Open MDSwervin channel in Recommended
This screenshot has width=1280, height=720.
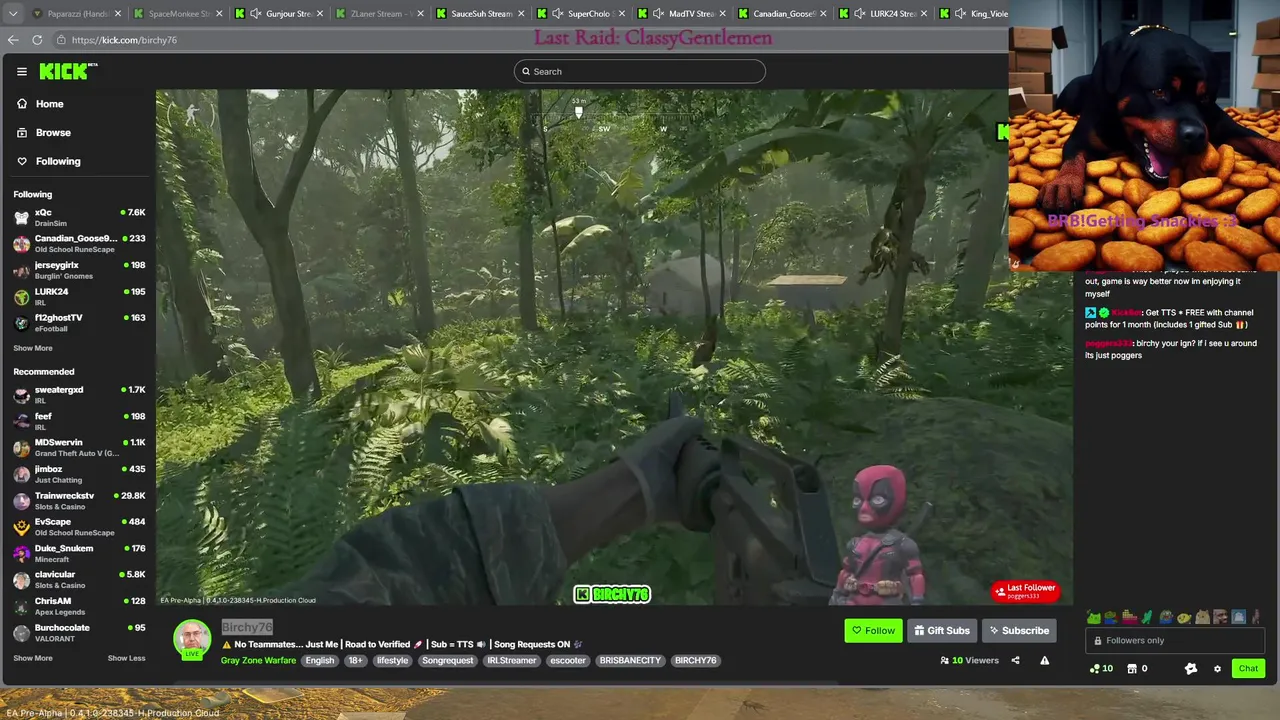point(79,447)
